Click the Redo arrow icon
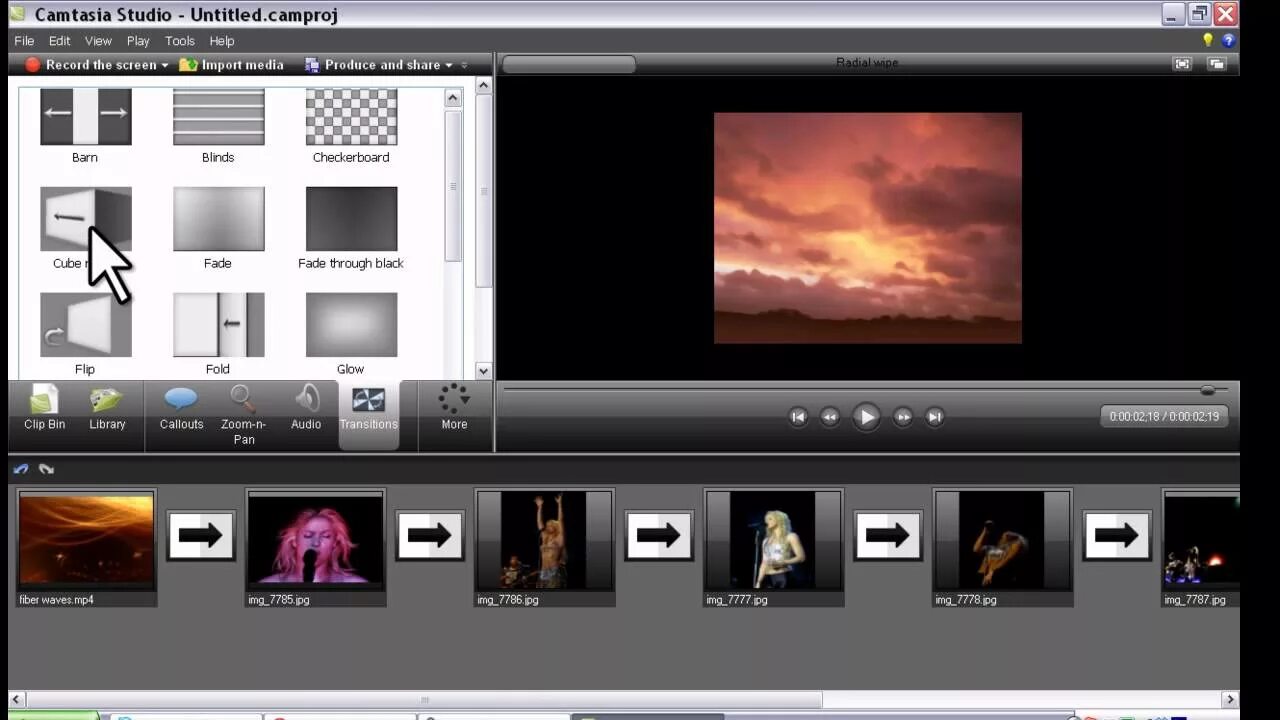Viewport: 1280px width, 720px height. pos(46,469)
